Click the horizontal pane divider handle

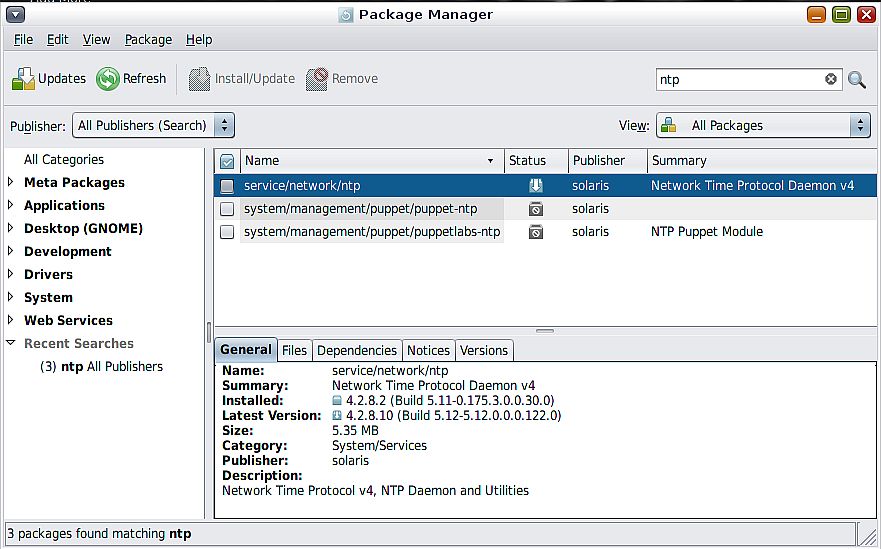tap(545, 331)
